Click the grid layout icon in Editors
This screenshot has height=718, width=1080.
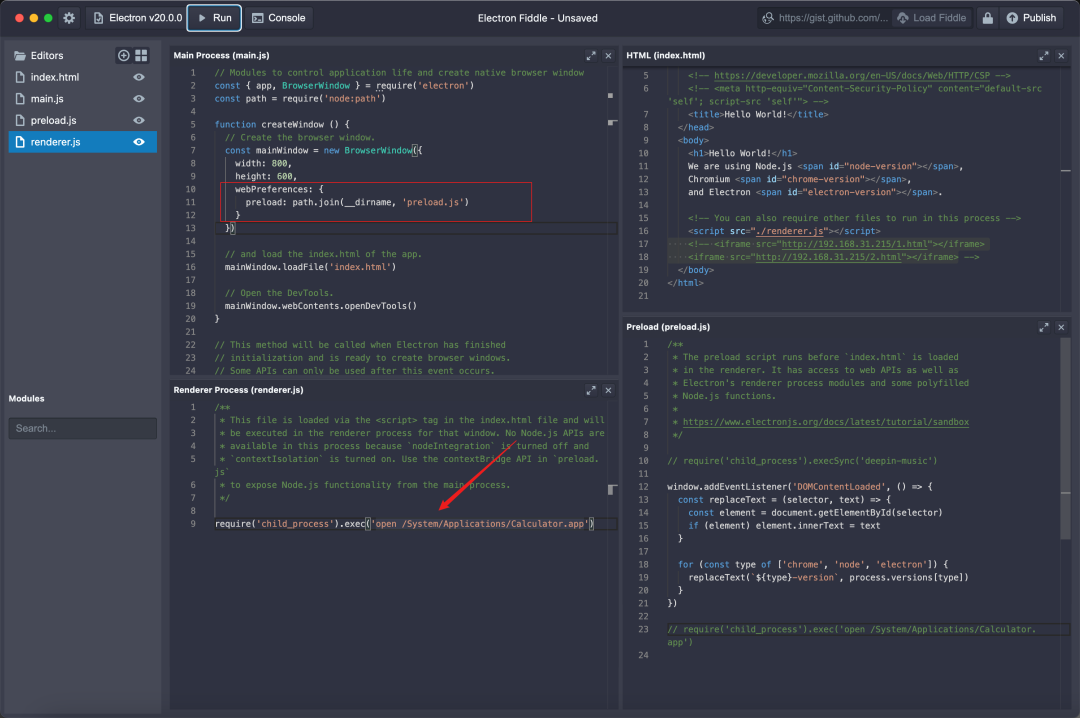(x=141, y=55)
